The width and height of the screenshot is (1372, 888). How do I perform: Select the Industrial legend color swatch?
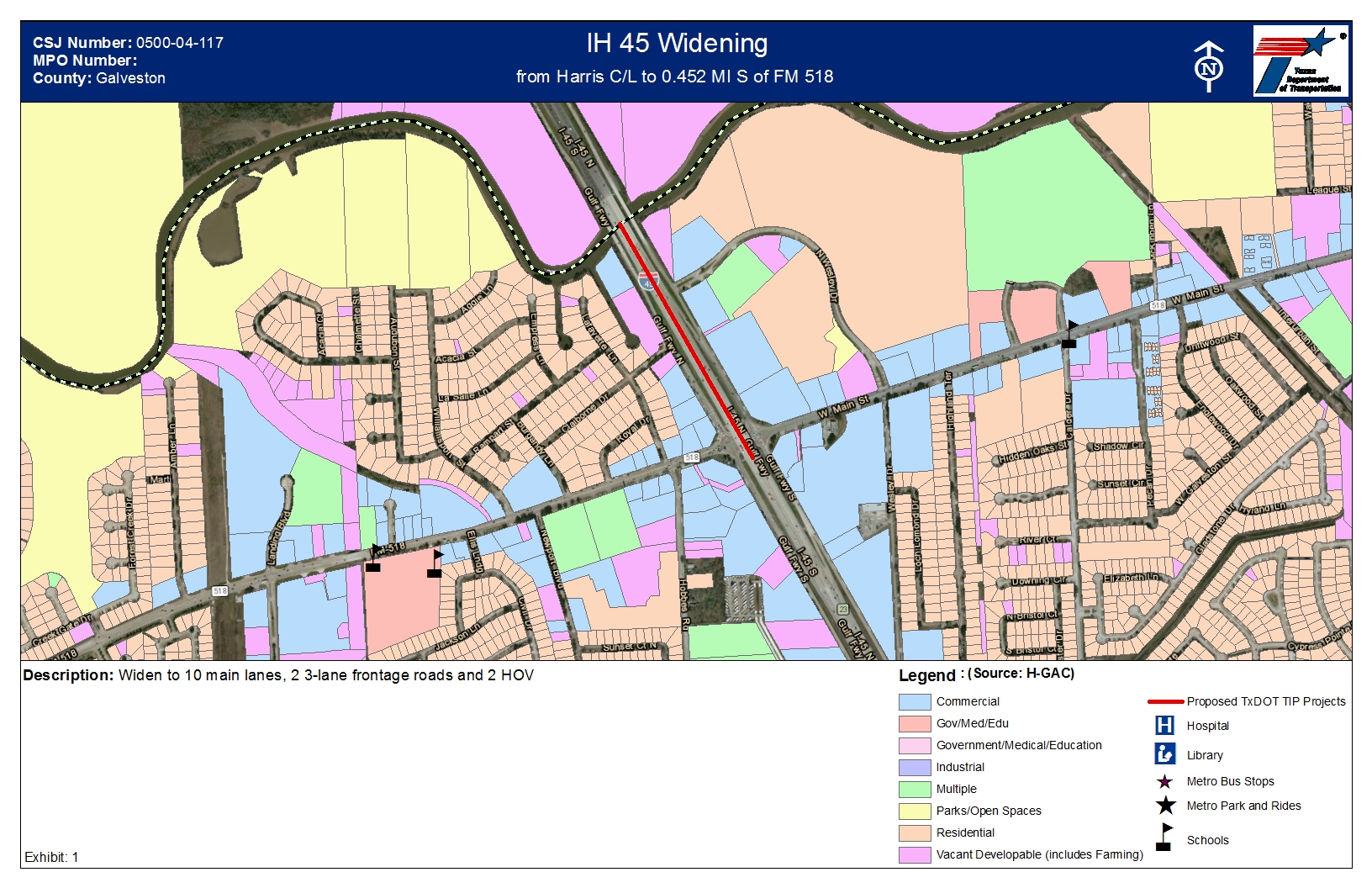point(914,767)
